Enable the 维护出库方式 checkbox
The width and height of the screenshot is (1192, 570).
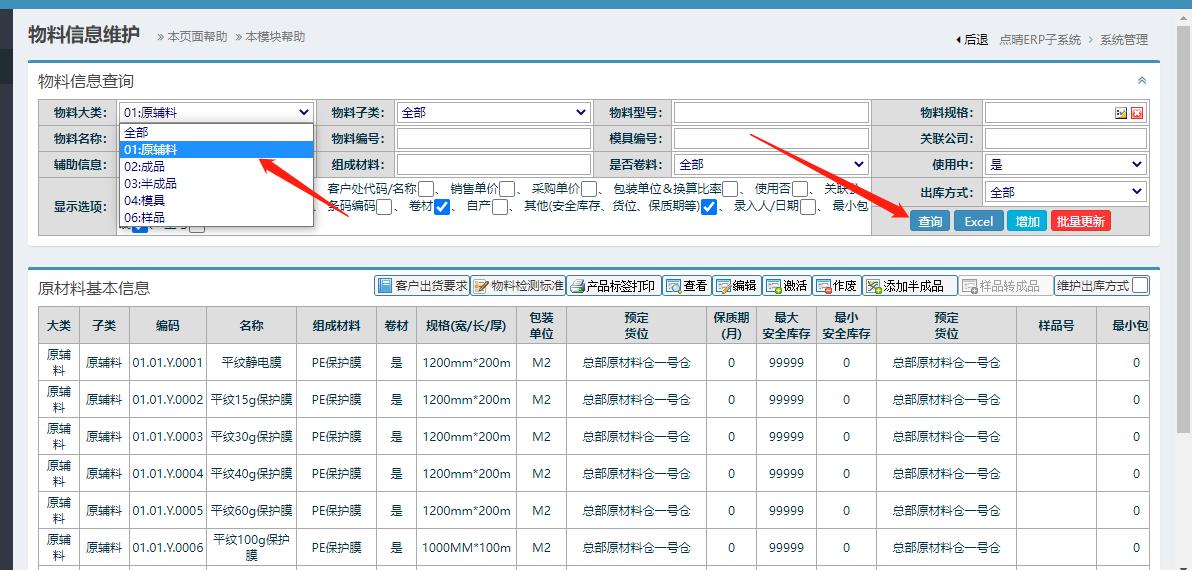1140,286
